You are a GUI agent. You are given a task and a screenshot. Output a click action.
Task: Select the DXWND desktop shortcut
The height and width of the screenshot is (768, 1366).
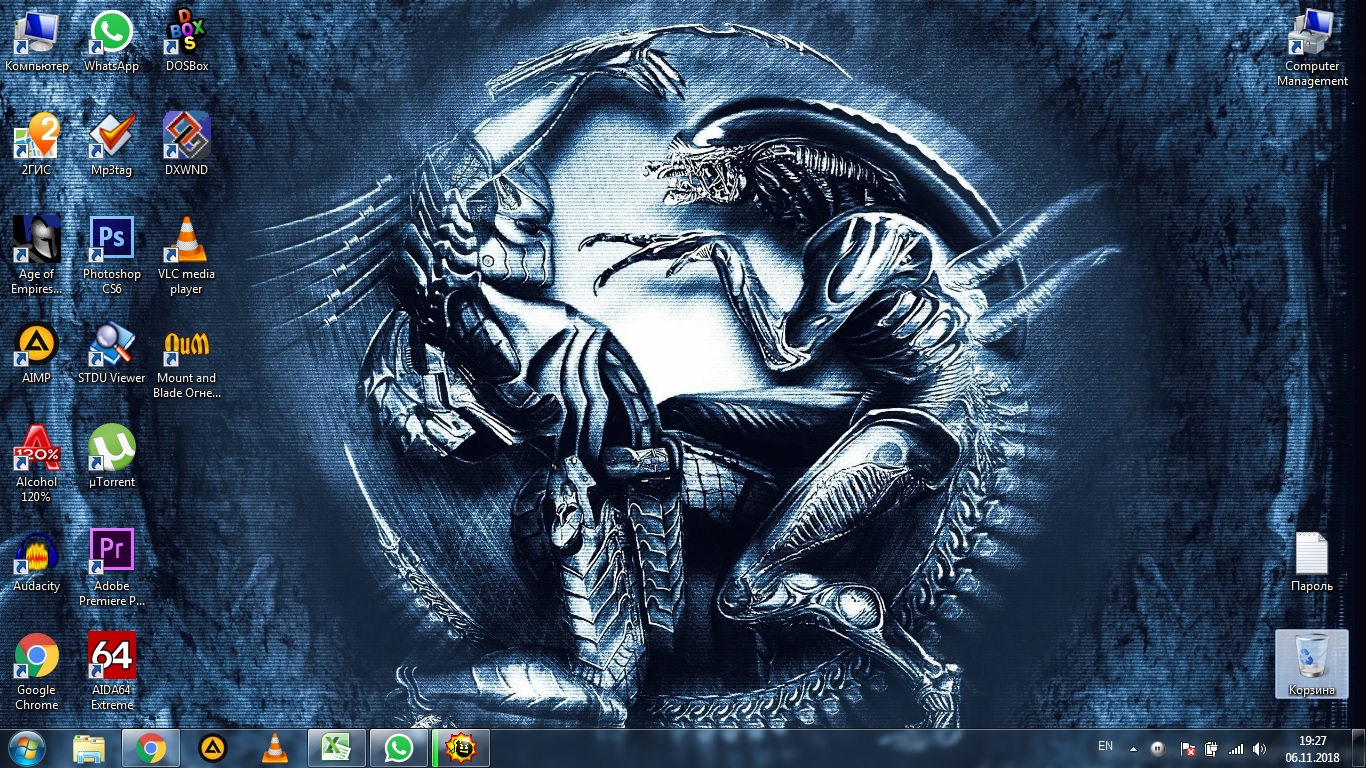187,145
